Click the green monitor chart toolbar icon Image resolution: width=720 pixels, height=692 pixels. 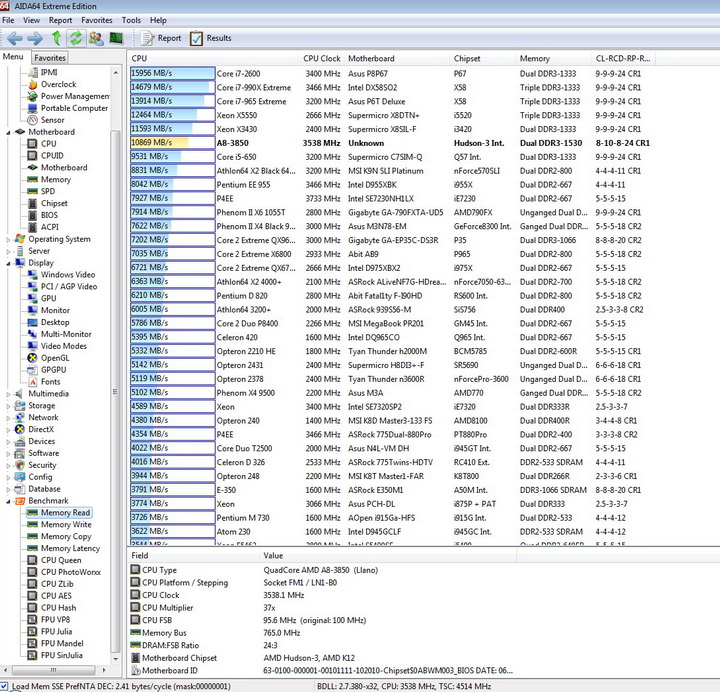pyautogui.click(x=116, y=38)
